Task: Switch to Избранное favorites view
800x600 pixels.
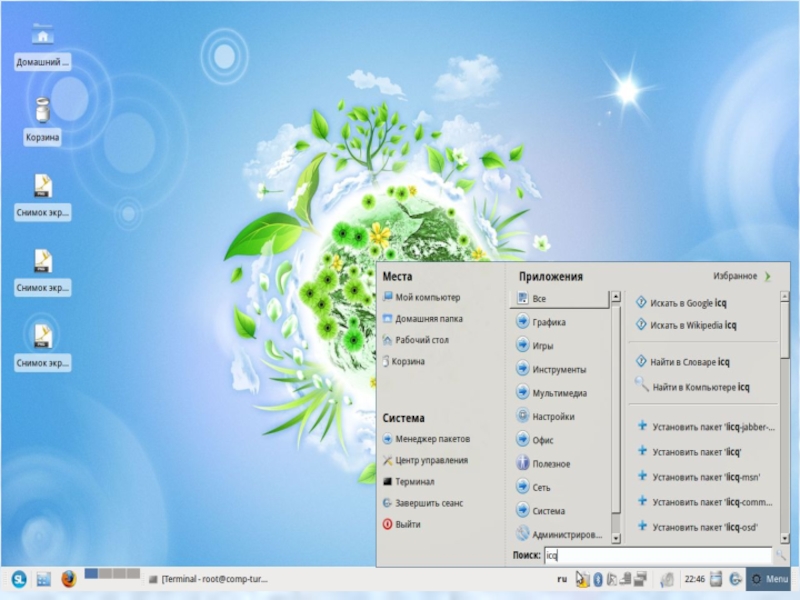Action: pyautogui.click(x=742, y=276)
